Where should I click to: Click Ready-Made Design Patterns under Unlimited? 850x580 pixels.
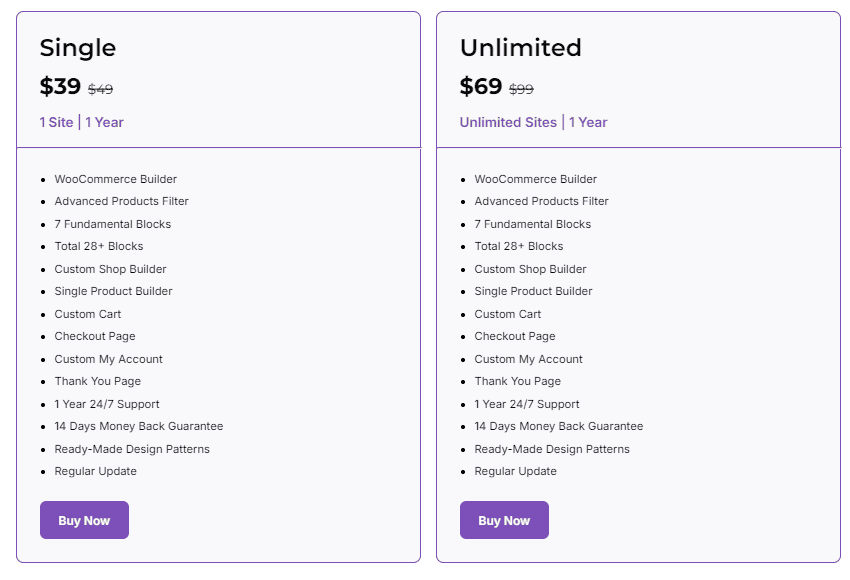[x=550, y=449]
